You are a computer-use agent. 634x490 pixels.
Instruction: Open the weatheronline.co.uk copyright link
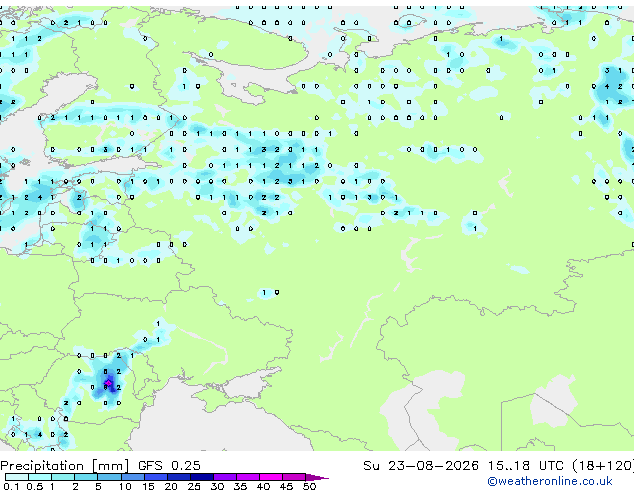click(550, 481)
